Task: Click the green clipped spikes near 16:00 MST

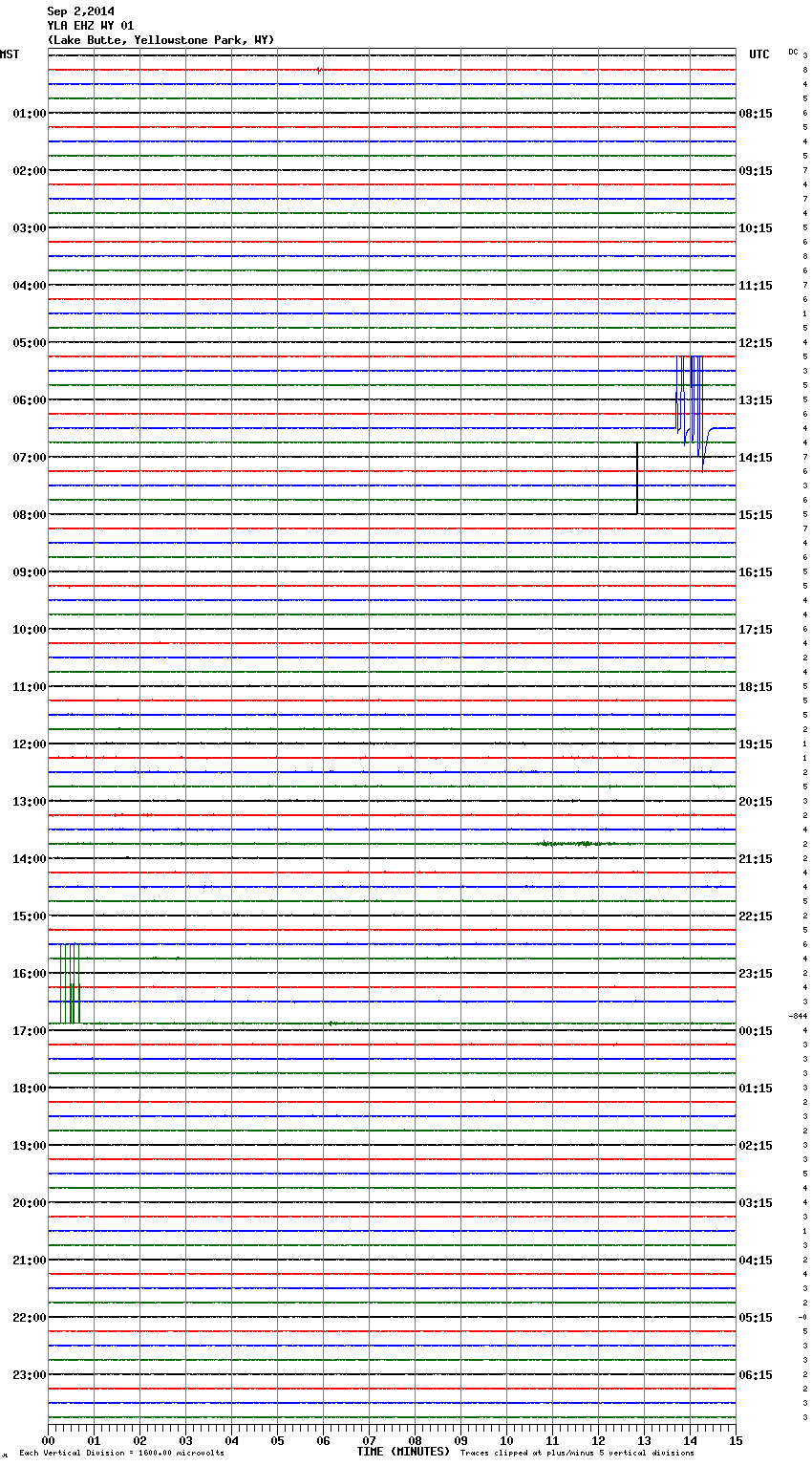Action: [70, 982]
